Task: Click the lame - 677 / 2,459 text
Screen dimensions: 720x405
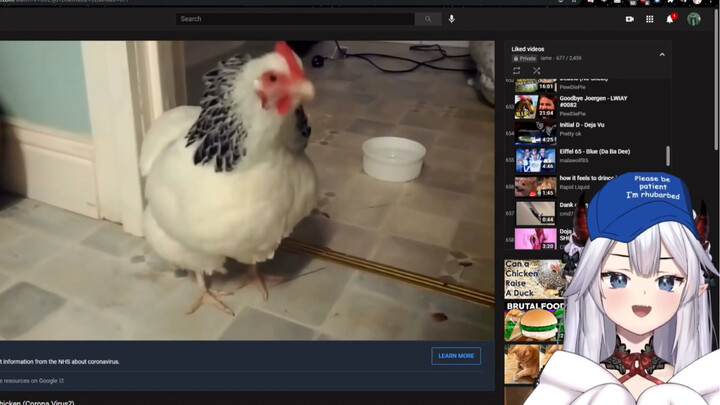Action: [x=561, y=58]
